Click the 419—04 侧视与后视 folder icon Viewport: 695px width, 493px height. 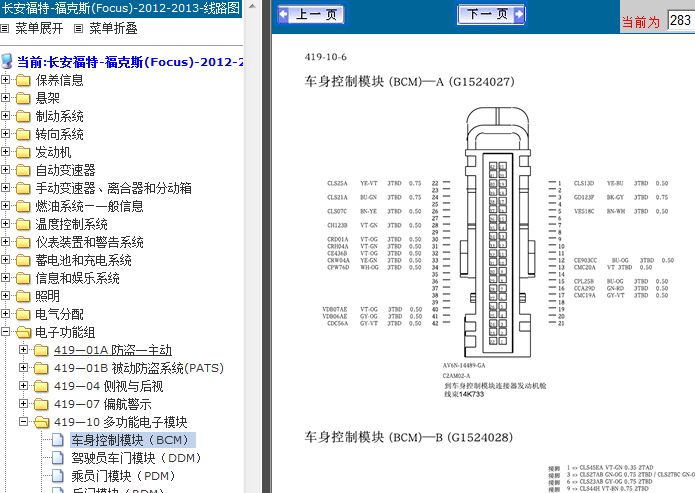[x=41, y=387]
